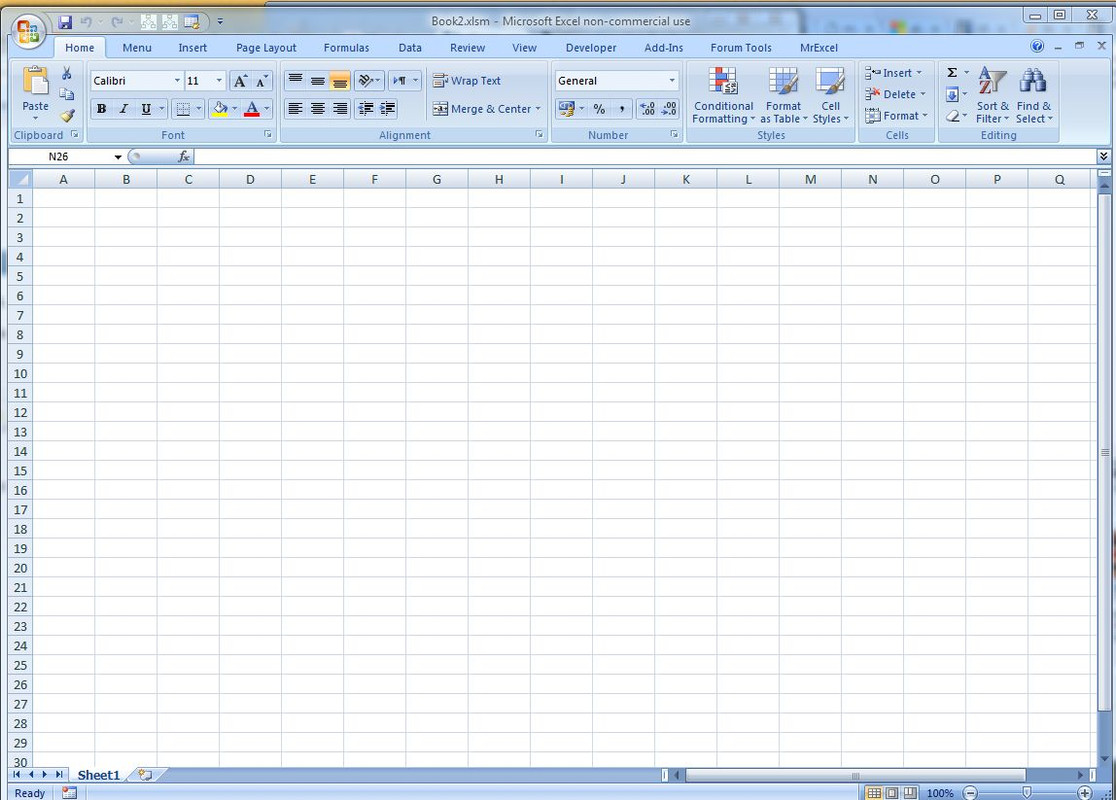Open Conditional Formatting menu
The height and width of the screenshot is (800, 1116).
point(723,95)
